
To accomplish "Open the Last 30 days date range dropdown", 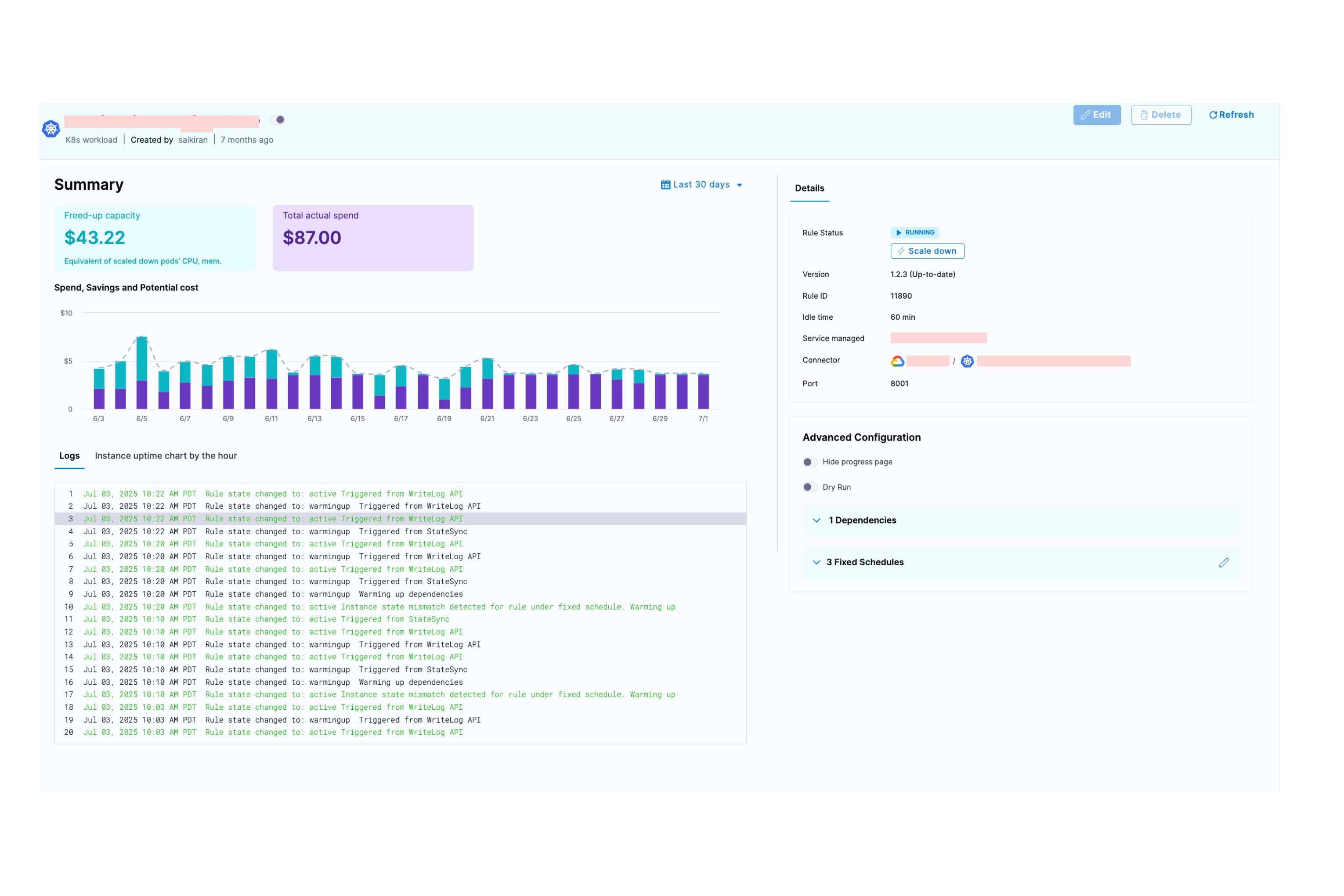I will pyautogui.click(x=702, y=184).
